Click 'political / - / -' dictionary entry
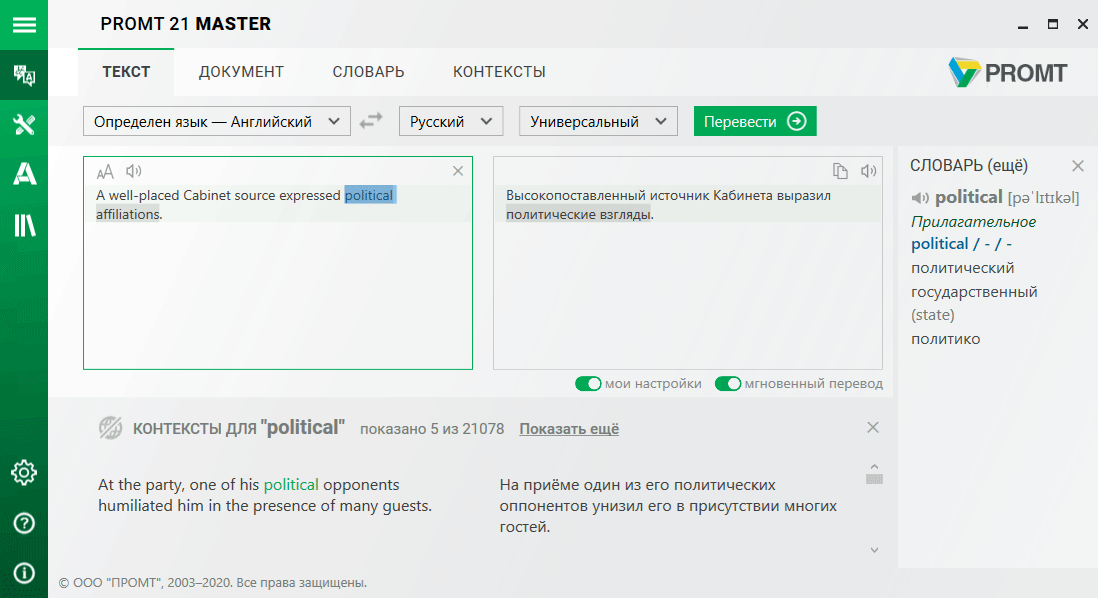Screen dimensions: 1098x598 [x=961, y=244]
